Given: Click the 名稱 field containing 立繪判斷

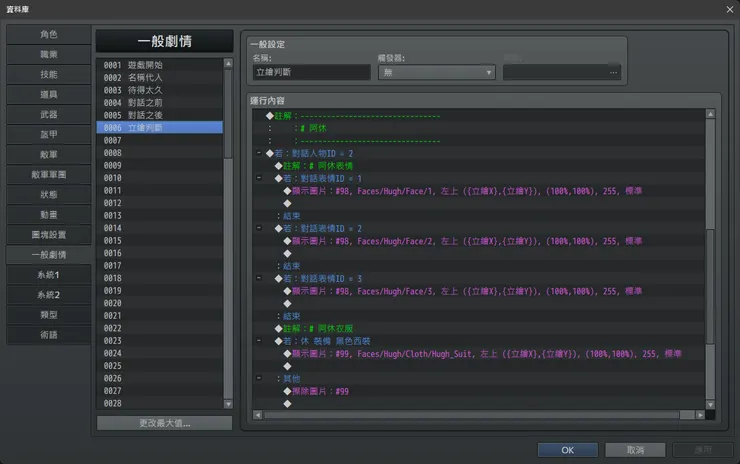Looking at the screenshot, I should tap(311, 72).
